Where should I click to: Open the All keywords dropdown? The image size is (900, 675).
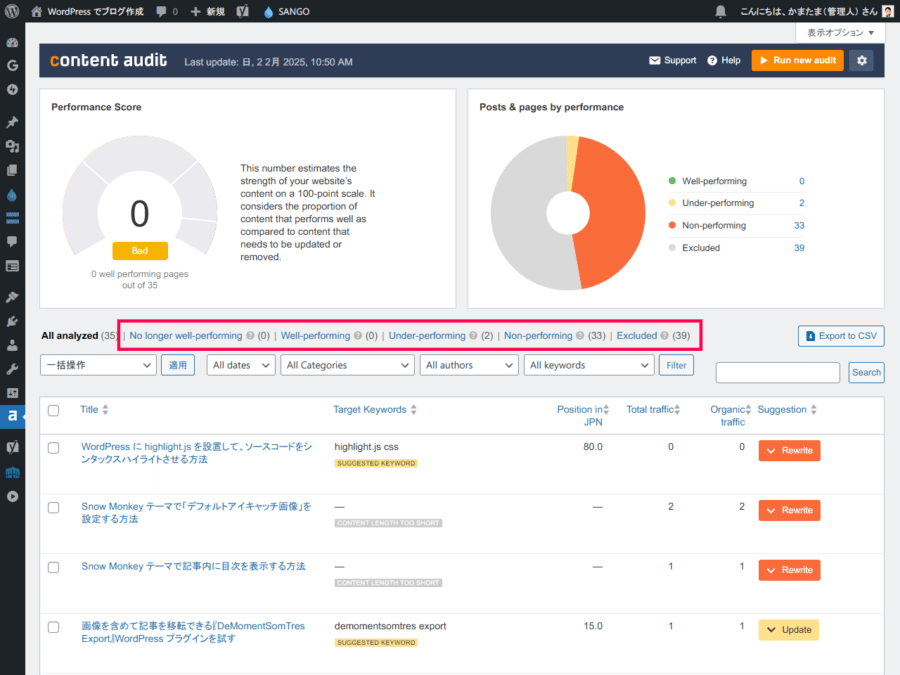pyautogui.click(x=589, y=365)
